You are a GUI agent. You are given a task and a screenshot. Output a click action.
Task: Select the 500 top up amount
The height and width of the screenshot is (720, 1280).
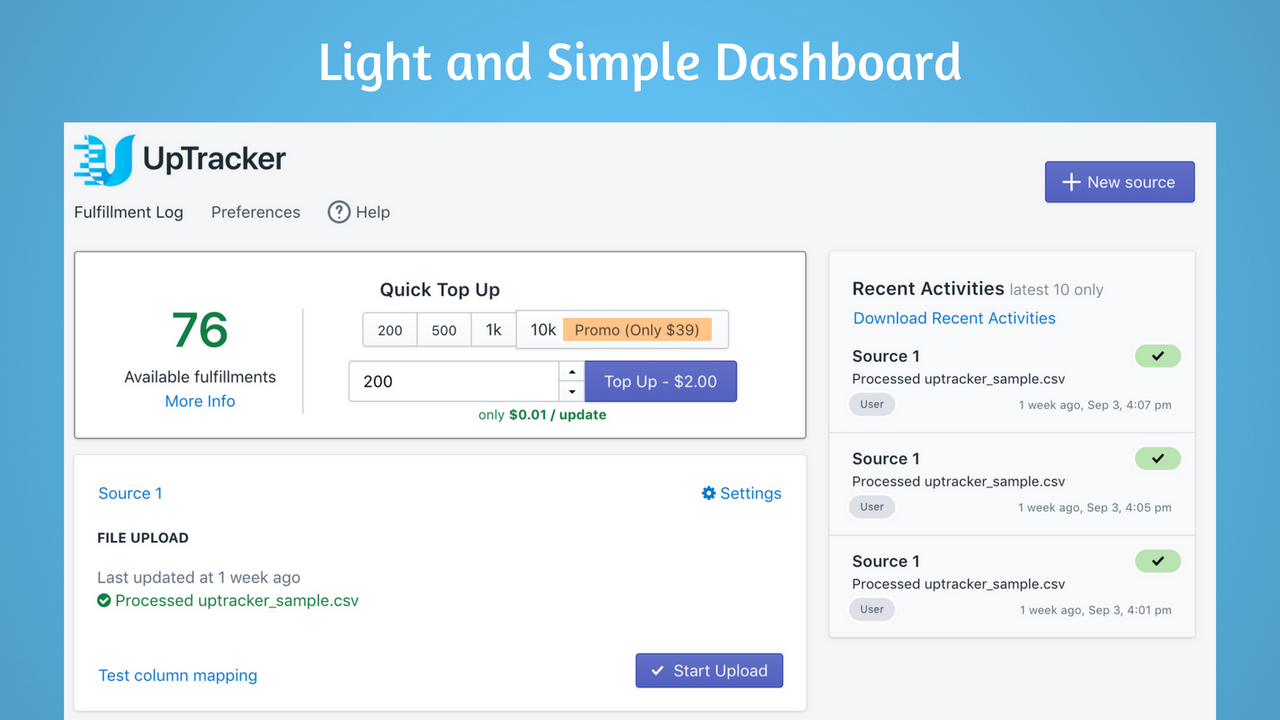pos(444,330)
